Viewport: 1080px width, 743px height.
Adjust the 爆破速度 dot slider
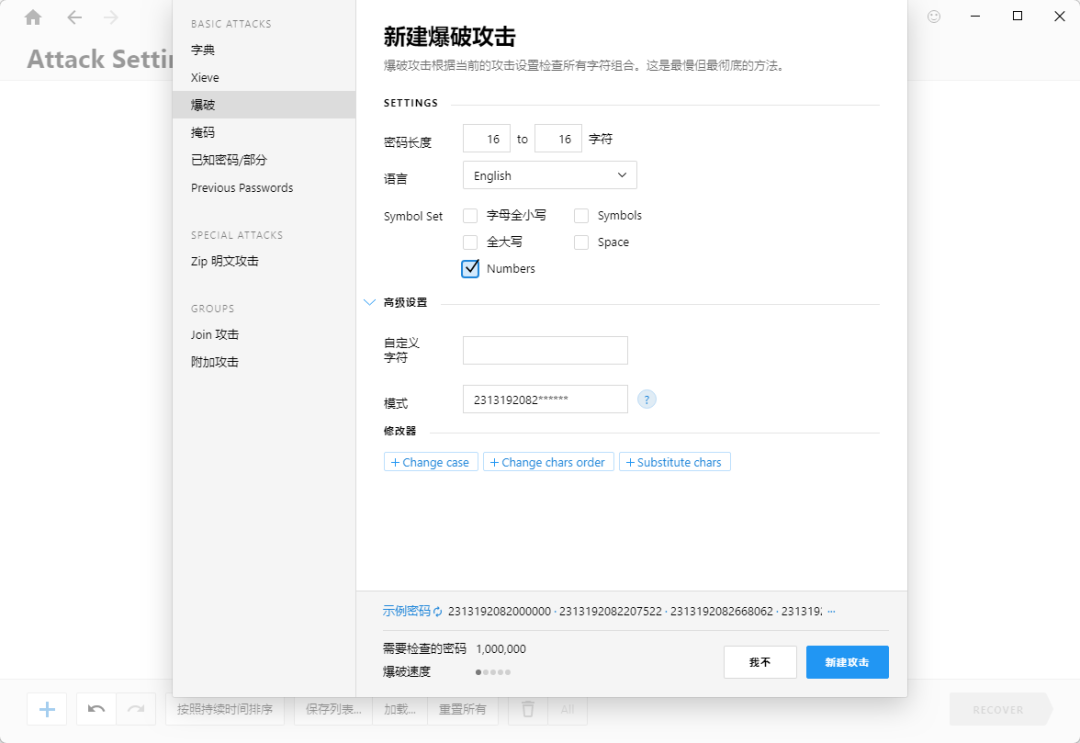click(x=493, y=672)
